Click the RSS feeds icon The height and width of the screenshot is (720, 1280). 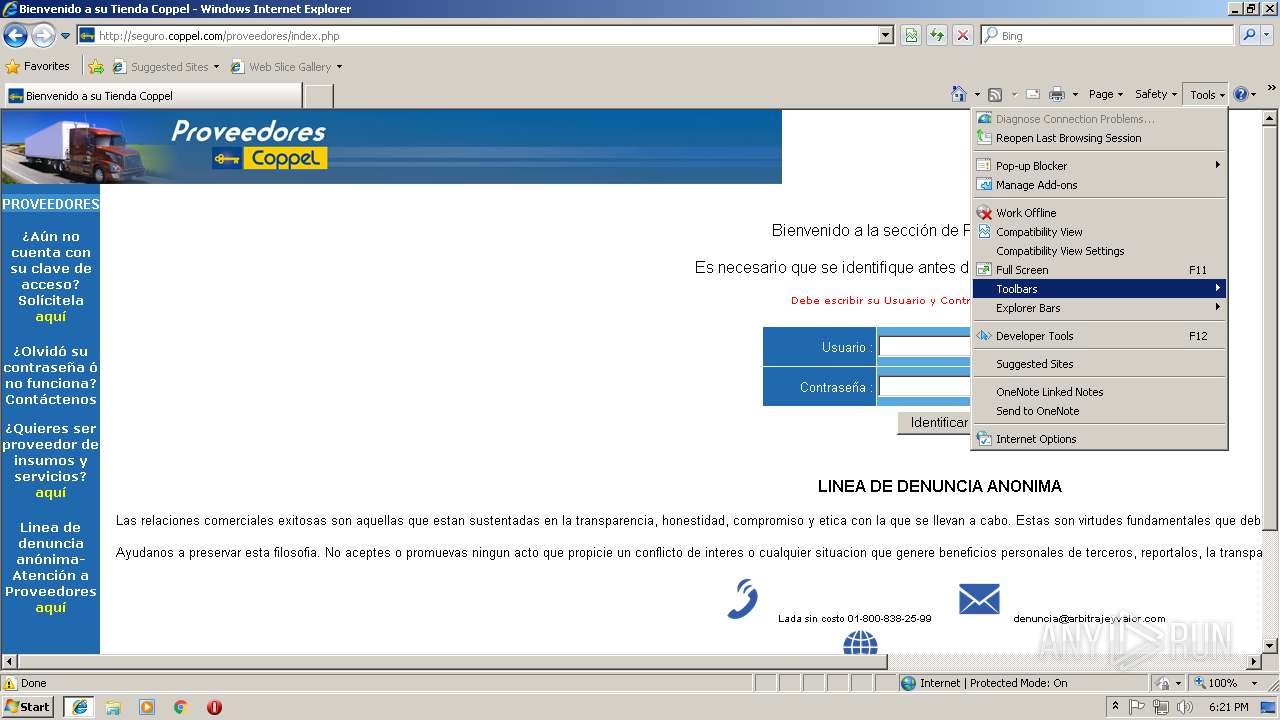coord(995,94)
